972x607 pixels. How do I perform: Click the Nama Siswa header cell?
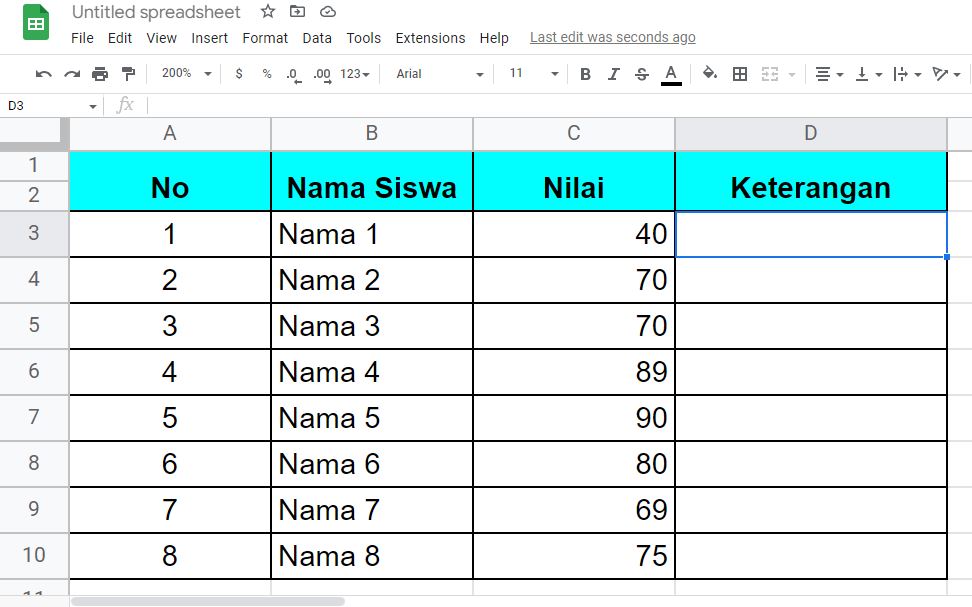pos(372,181)
